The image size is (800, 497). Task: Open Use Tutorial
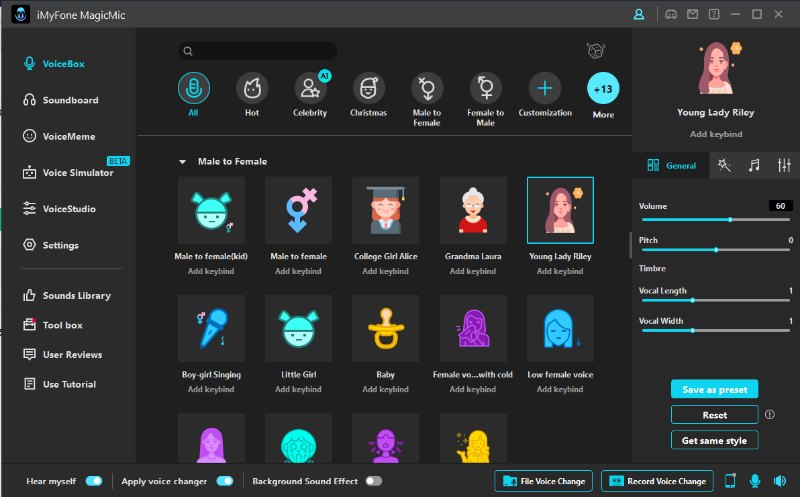pos(60,384)
